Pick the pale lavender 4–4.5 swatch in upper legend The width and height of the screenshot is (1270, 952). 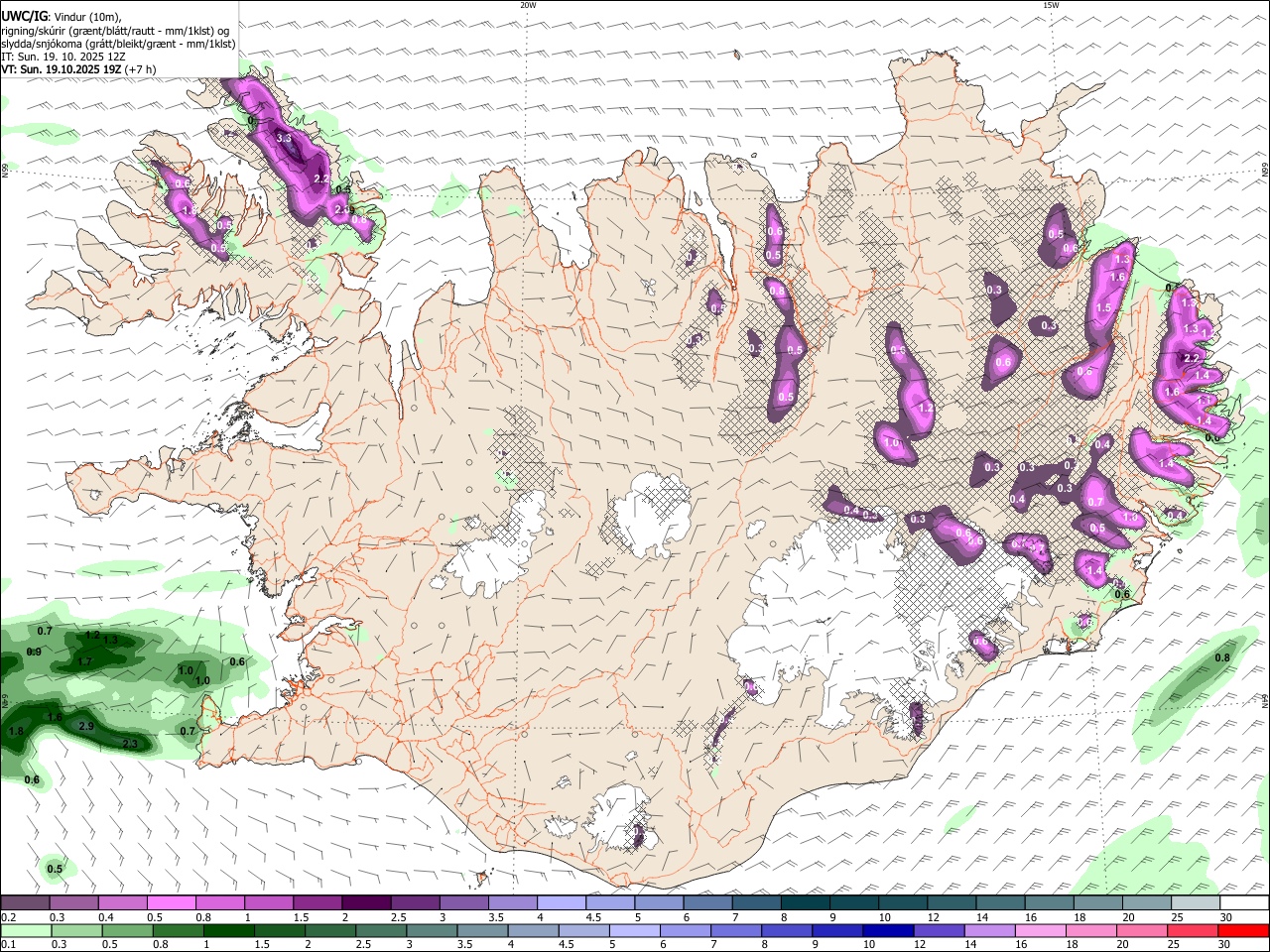click(561, 903)
